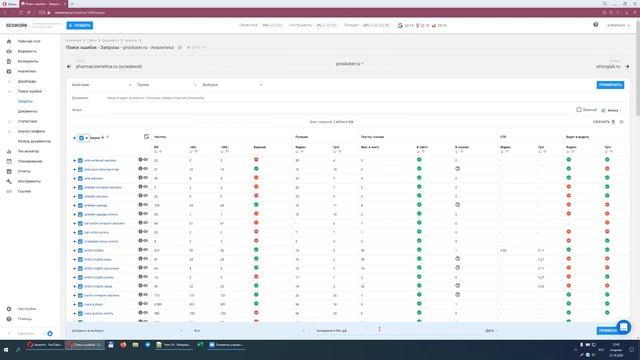Open the proskater.ru project selector
The image size is (640, 360).
(x=350, y=64)
